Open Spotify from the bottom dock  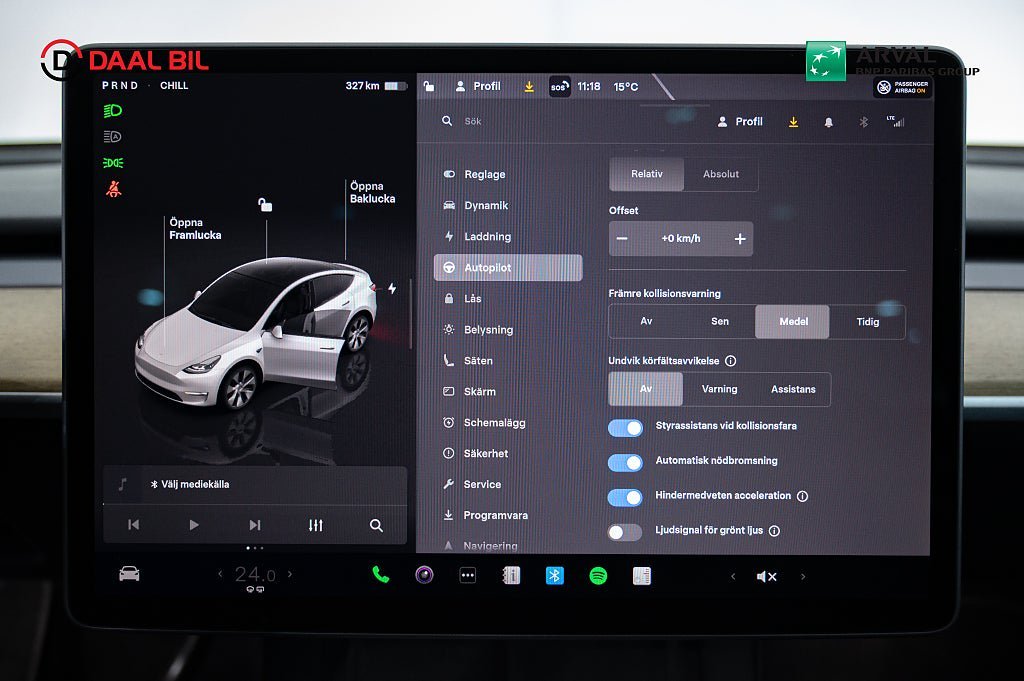pyautogui.click(x=598, y=576)
